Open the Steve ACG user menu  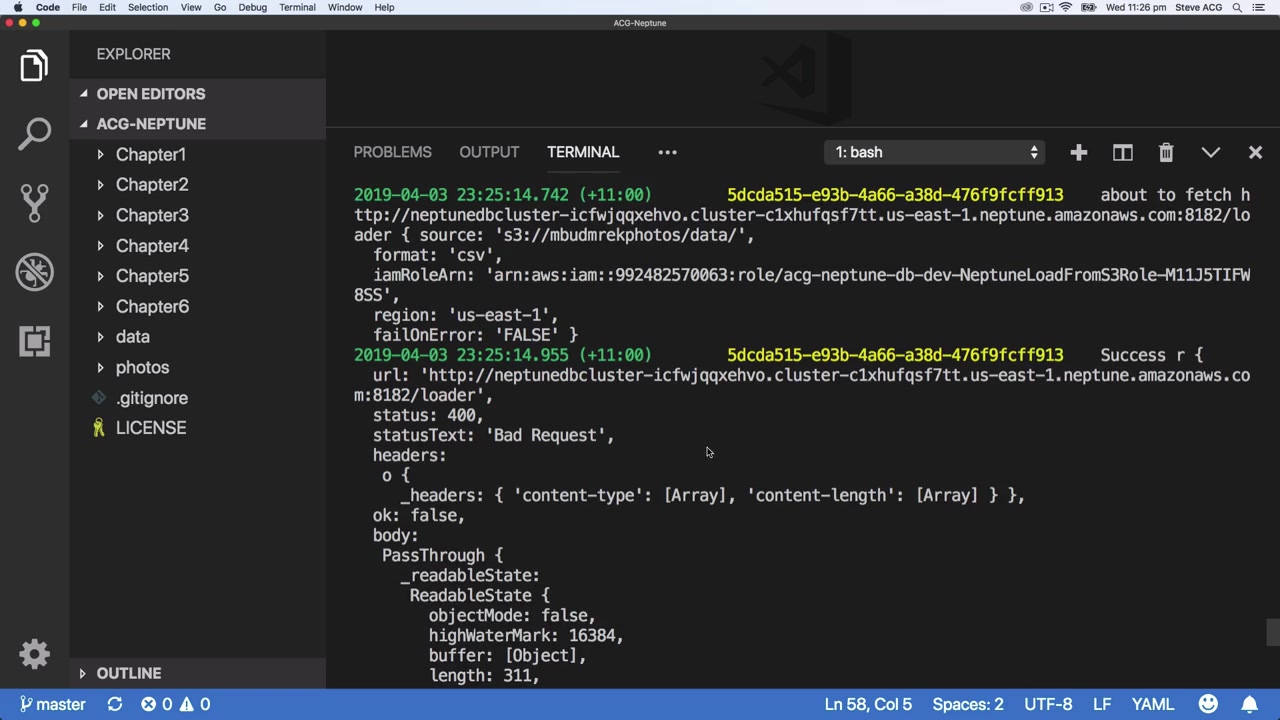pos(1198,7)
